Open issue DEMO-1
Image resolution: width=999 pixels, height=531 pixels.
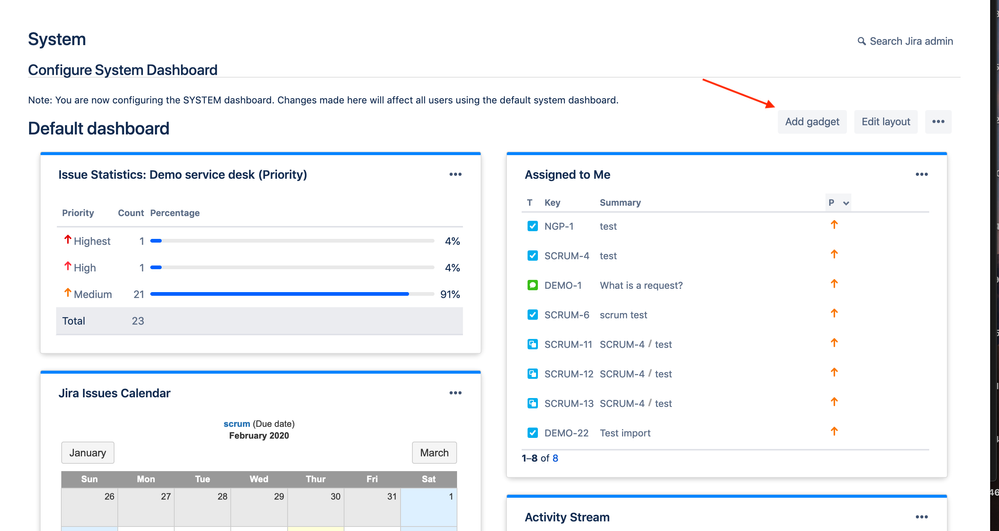pyautogui.click(x=563, y=286)
